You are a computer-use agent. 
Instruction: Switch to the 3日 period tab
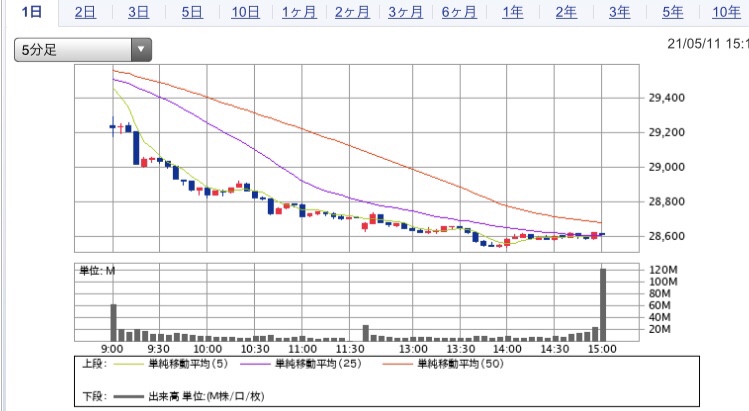[139, 12]
